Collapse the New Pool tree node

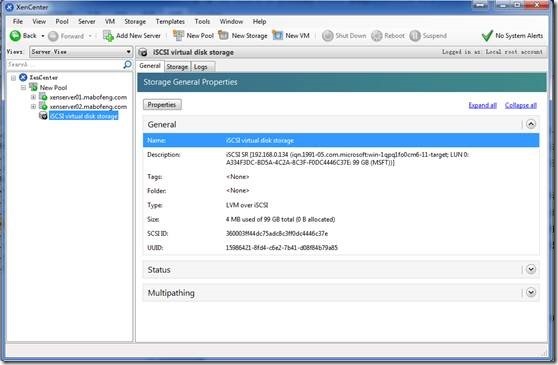(x=23, y=87)
